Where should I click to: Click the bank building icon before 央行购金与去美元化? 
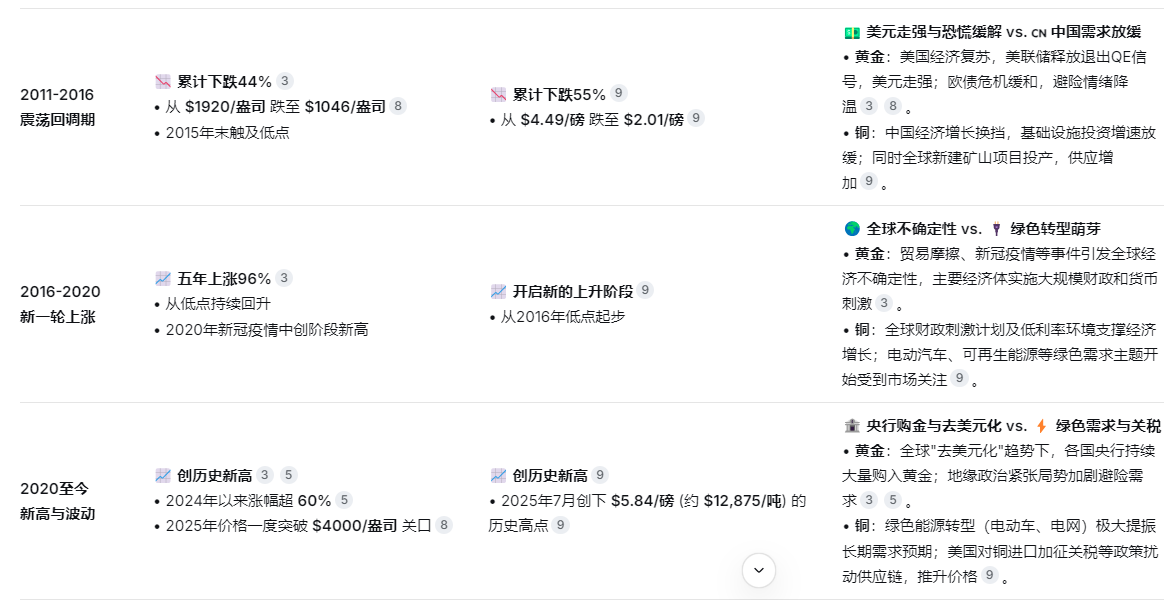point(852,426)
